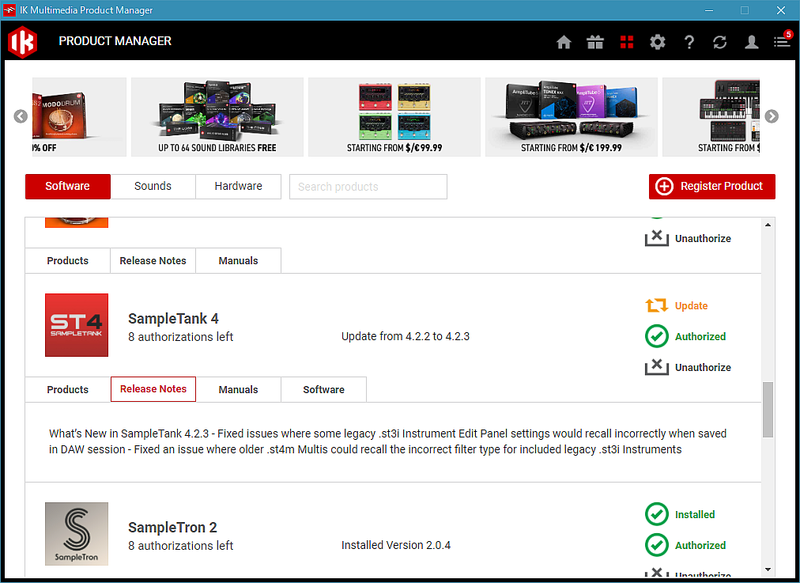The image size is (800, 583).
Task: Click SampleTron 2 Authorized checkmark icon
Action: click(x=657, y=545)
